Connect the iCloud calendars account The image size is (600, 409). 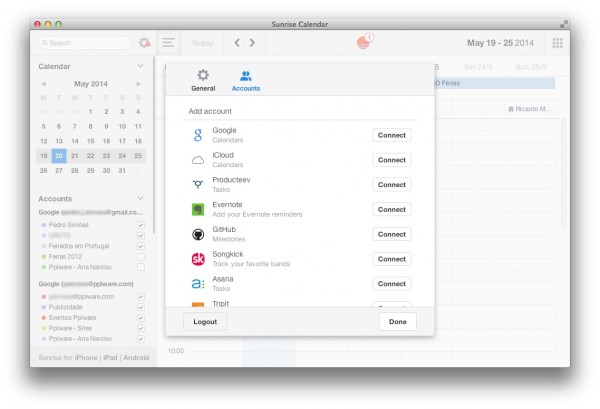(391, 160)
